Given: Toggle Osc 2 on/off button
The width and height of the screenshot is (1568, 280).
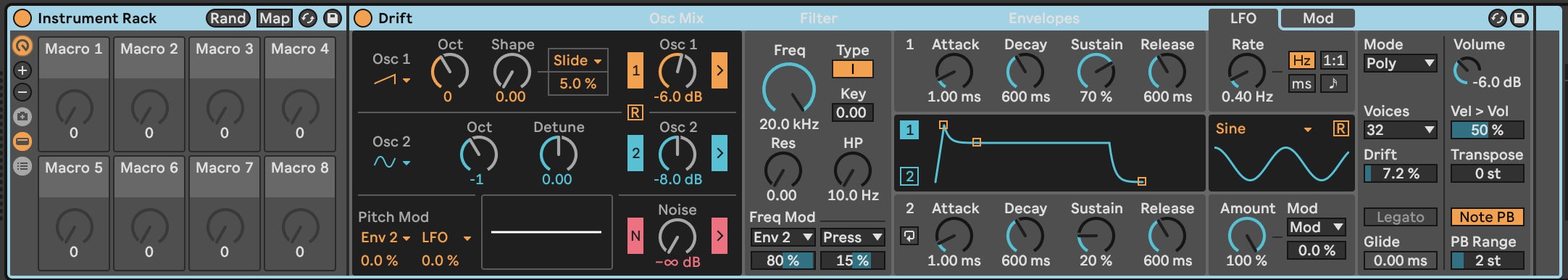Looking at the screenshot, I should tap(635, 153).
